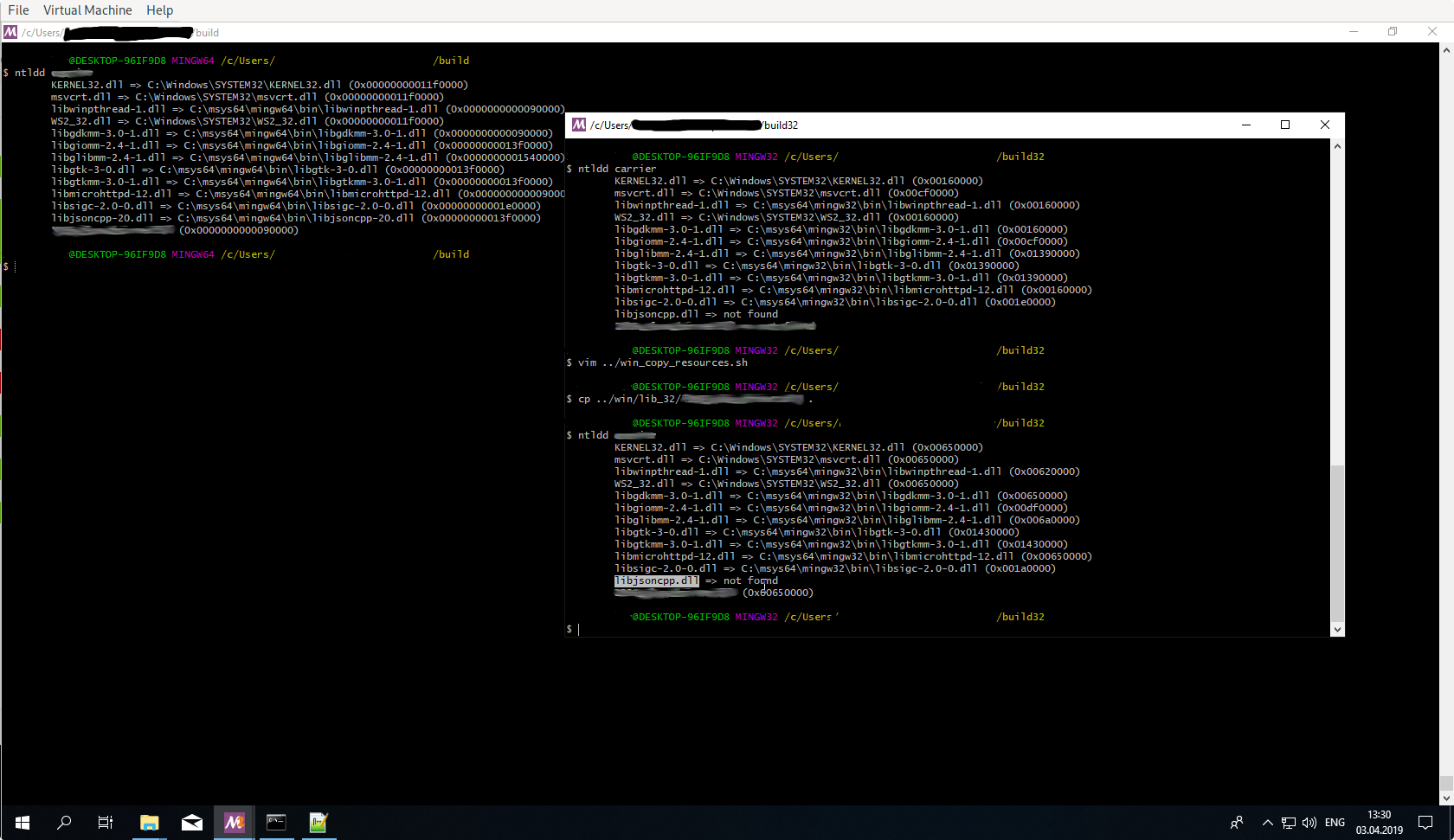Open the volume control in the system tray
Image resolution: width=1454 pixels, height=840 pixels.
pos(1309,823)
